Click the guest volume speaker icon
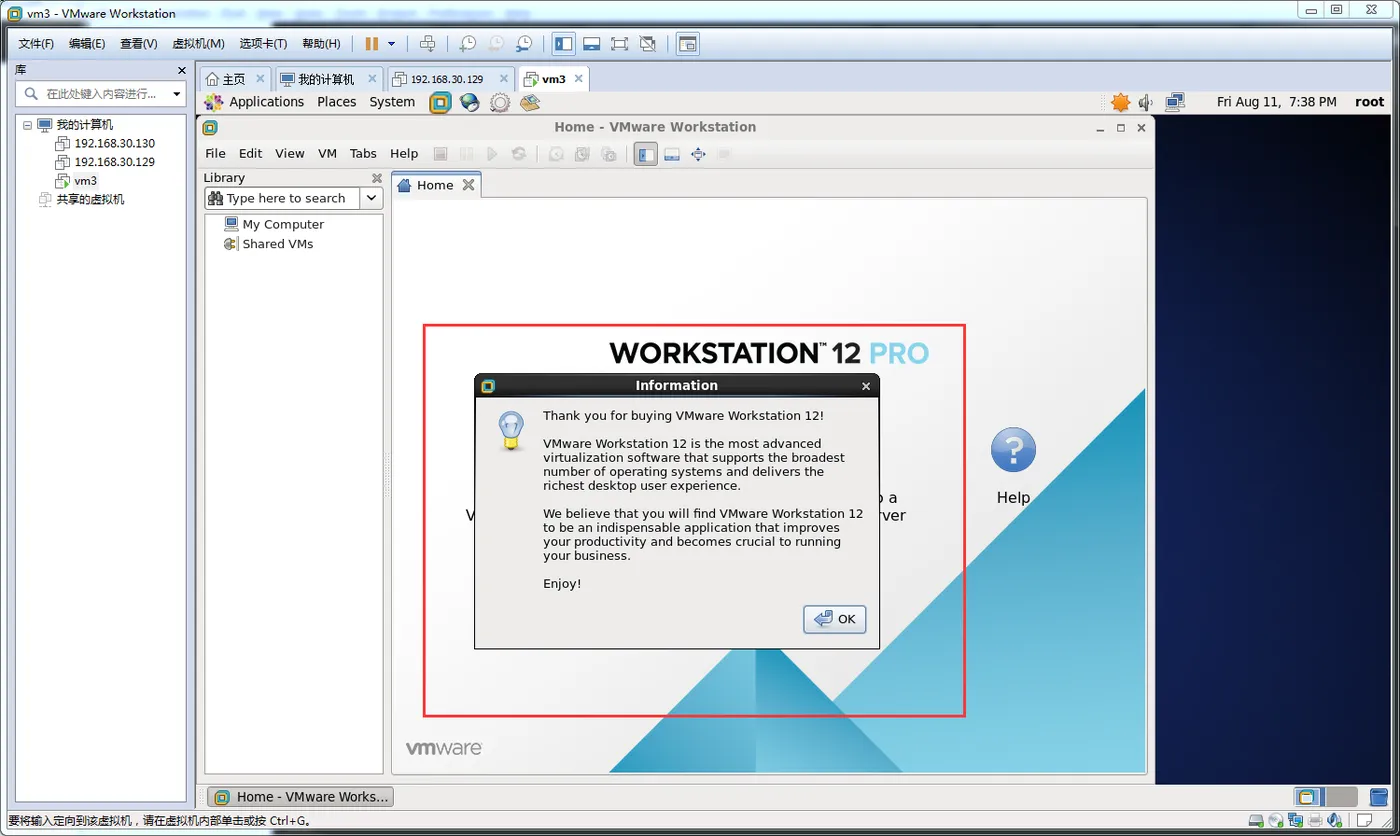Viewport: 1400px width, 836px height. click(x=1146, y=102)
